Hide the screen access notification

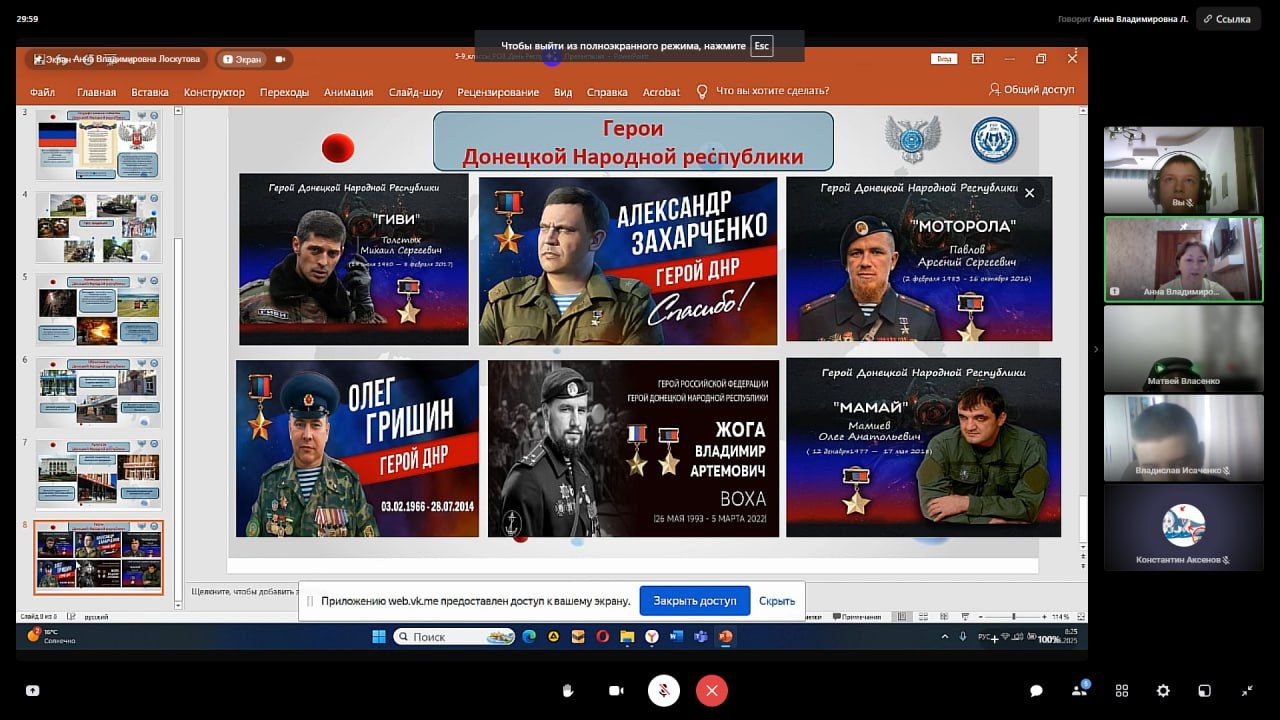[776, 601]
